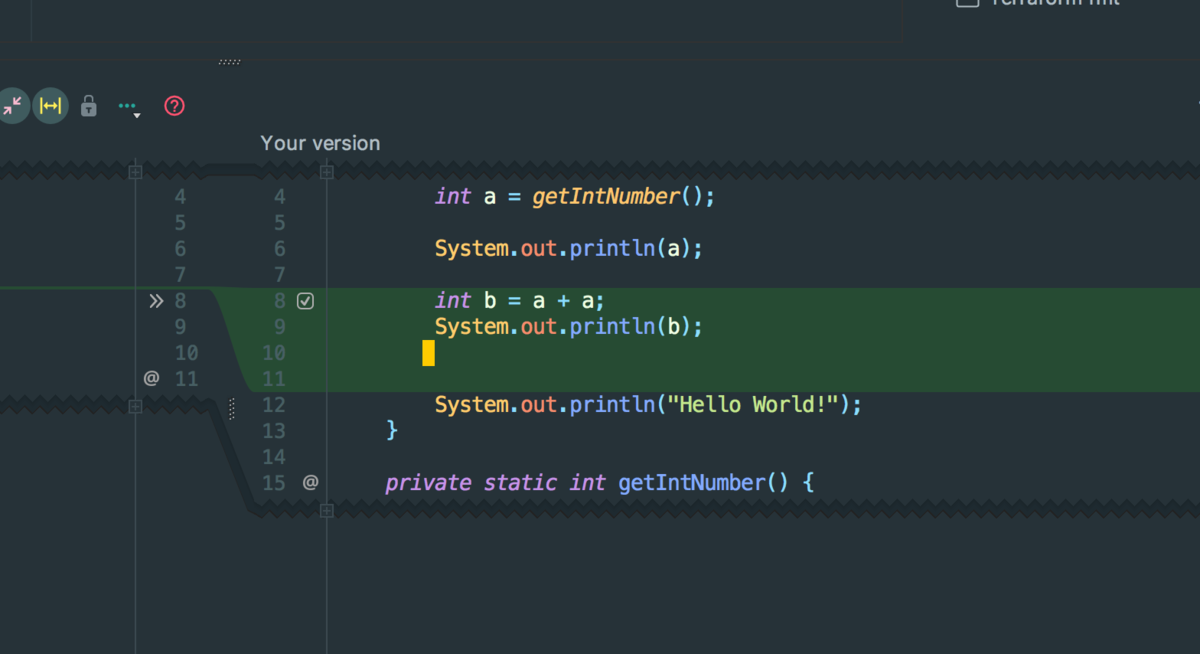Click line number 12 in right gutter

coord(274,405)
